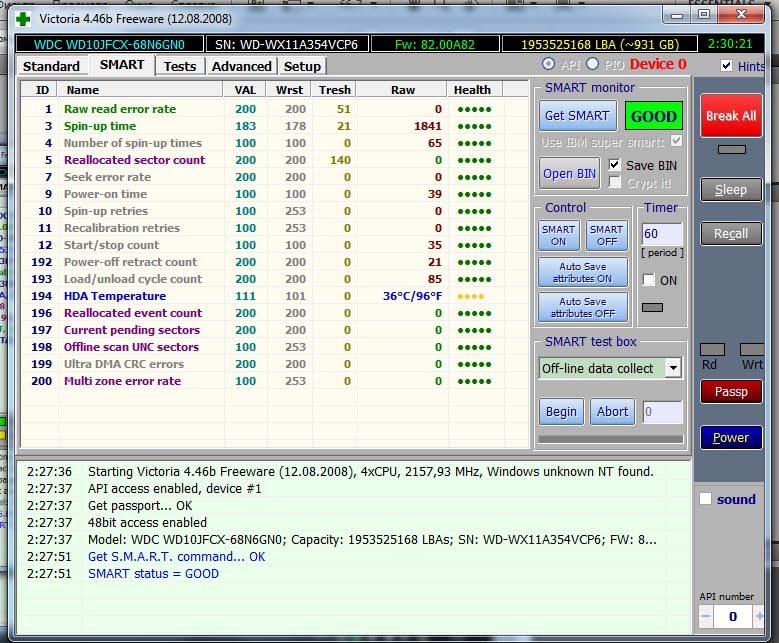Screen dimensions: 779x643
Task: Go to the Standard tab
Action: pos(51,66)
